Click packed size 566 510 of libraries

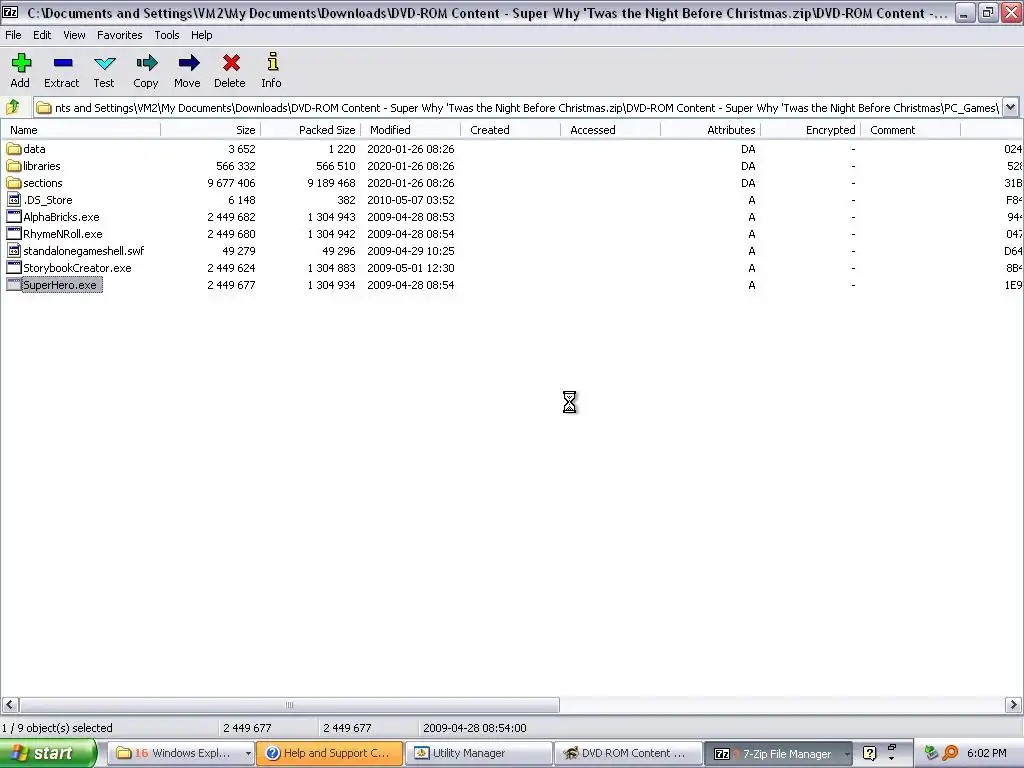pos(336,166)
